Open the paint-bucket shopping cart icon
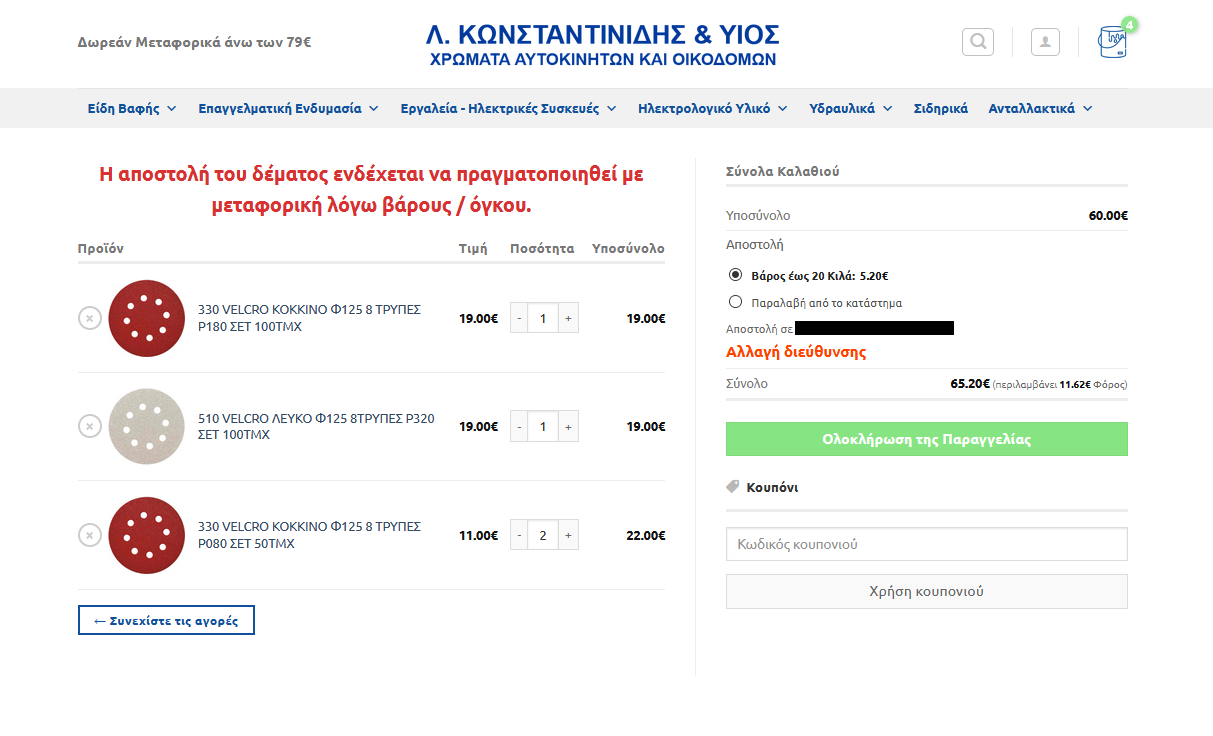 [x=1113, y=44]
